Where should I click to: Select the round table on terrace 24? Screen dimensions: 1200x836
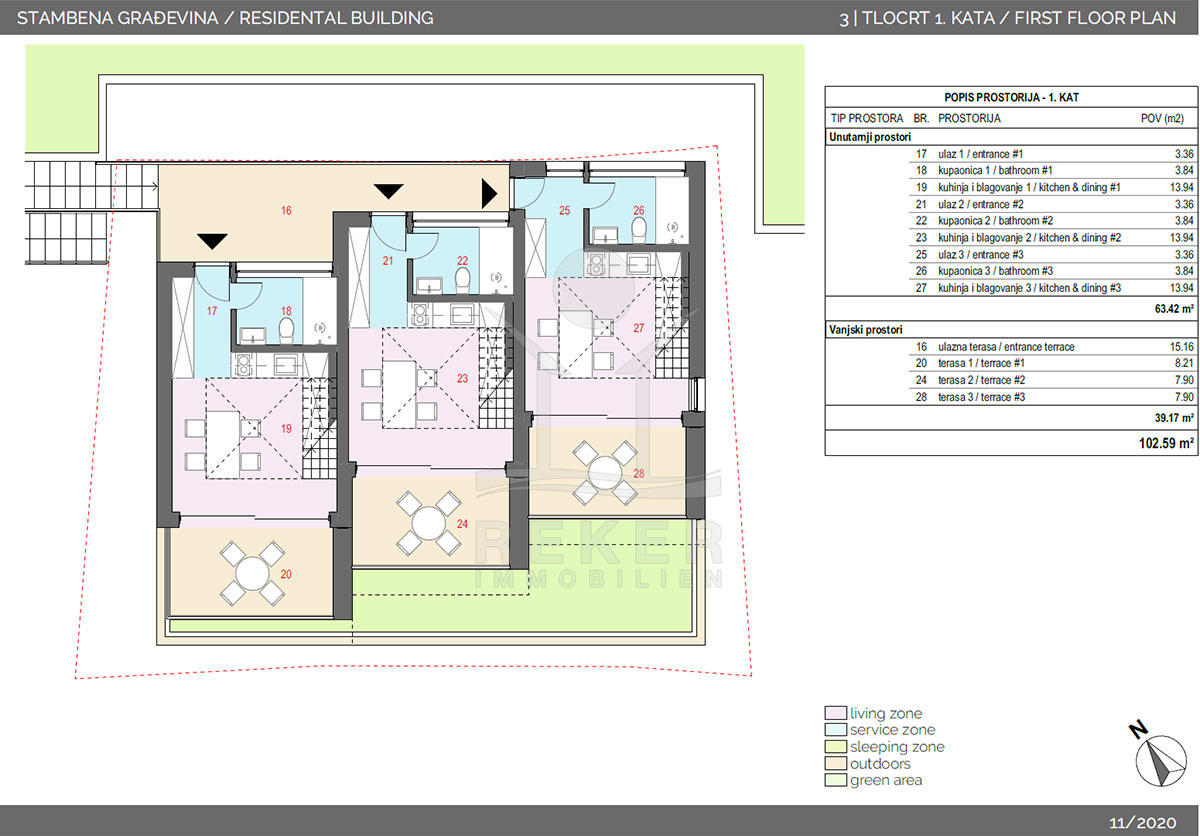pyautogui.click(x=428, y=524)
